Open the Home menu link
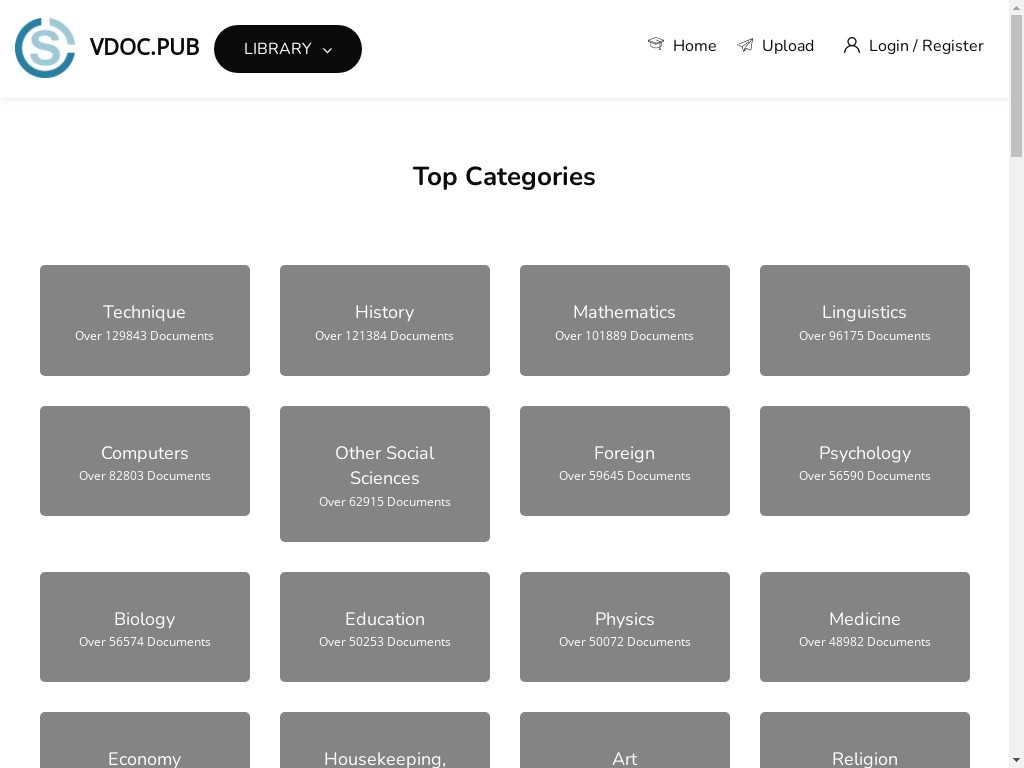 694,46
